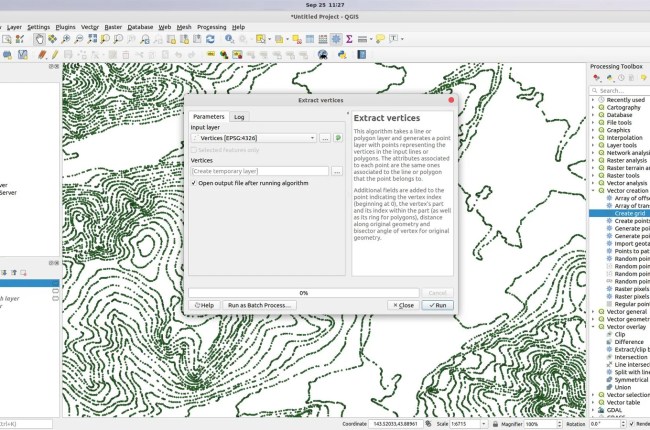This screenshot has height=430, width=650.
Task: Click the Vertices output path field
Action: click(x=259, y=172)
